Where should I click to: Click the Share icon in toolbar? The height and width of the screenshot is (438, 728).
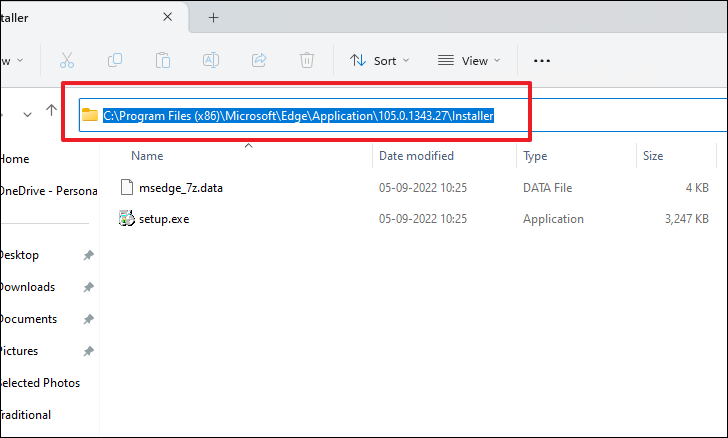259,60
